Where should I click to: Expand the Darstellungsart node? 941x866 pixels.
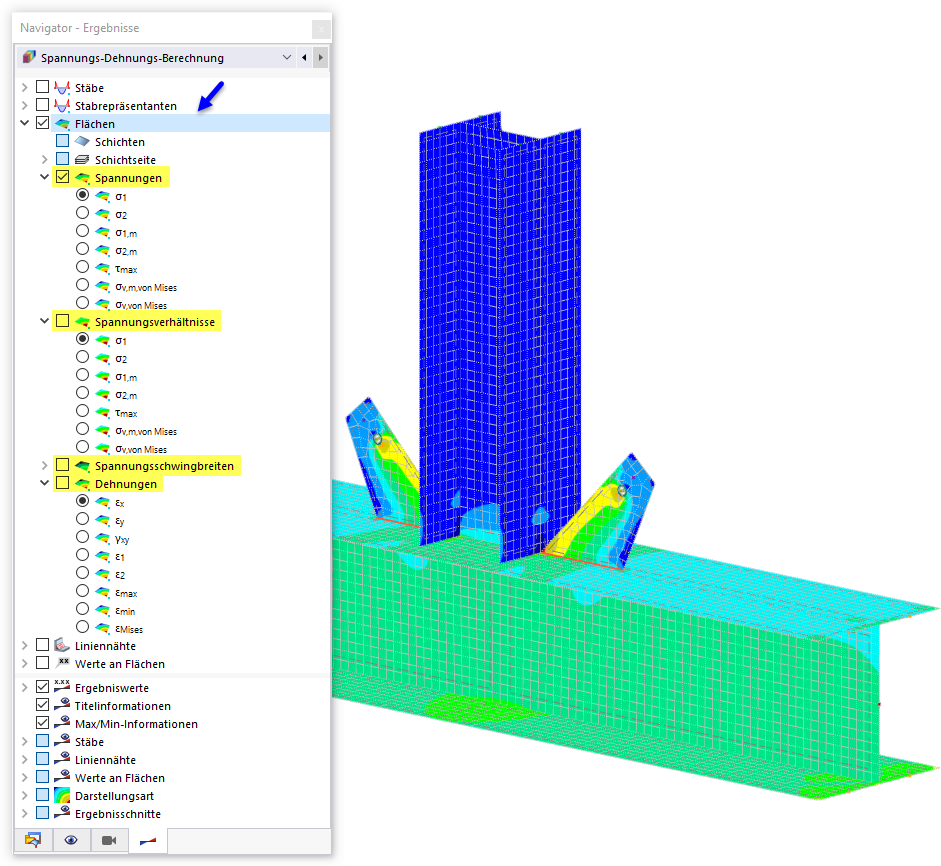click(x=25, y=796)
